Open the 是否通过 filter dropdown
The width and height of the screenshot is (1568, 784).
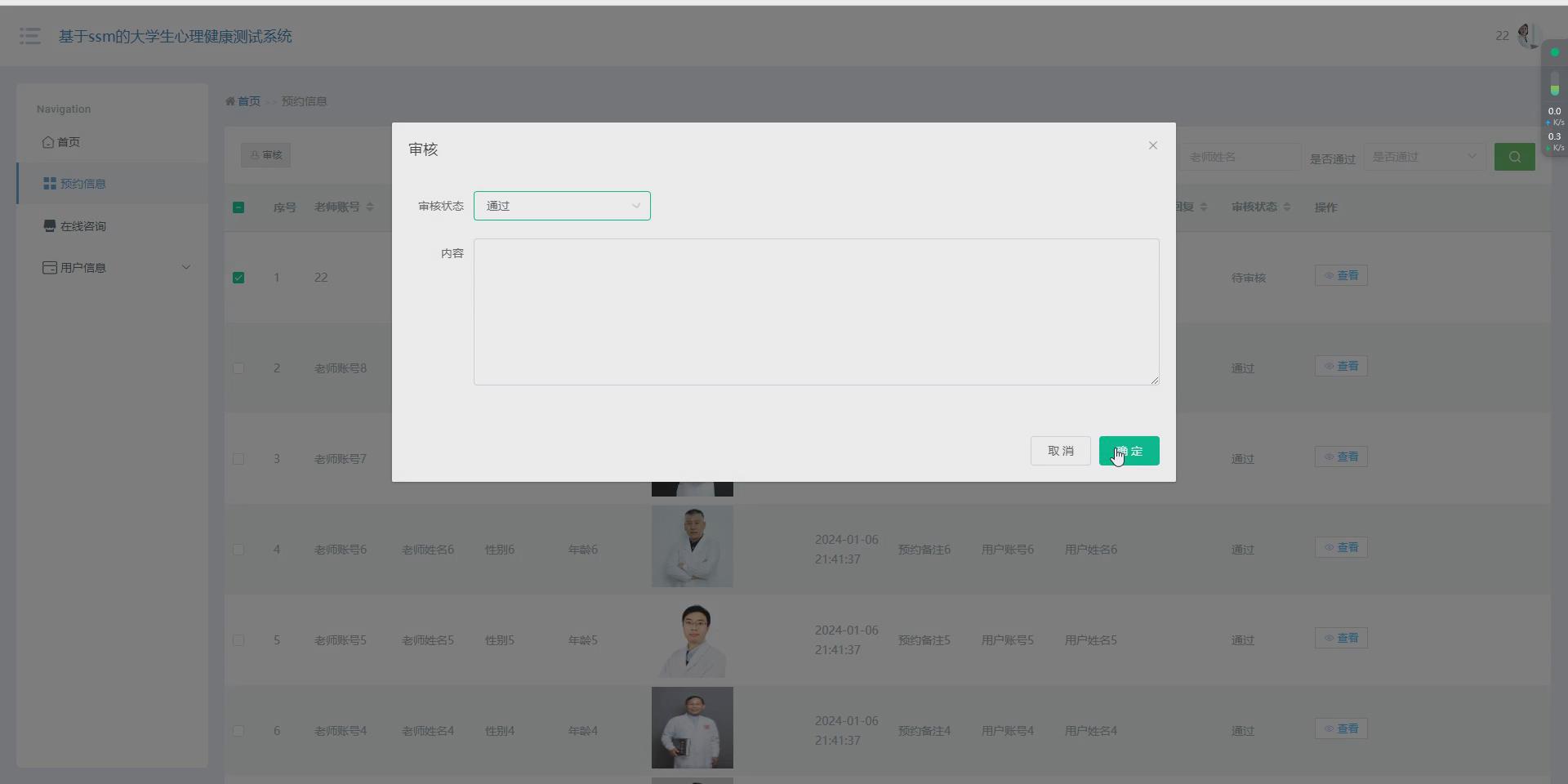1424,156
